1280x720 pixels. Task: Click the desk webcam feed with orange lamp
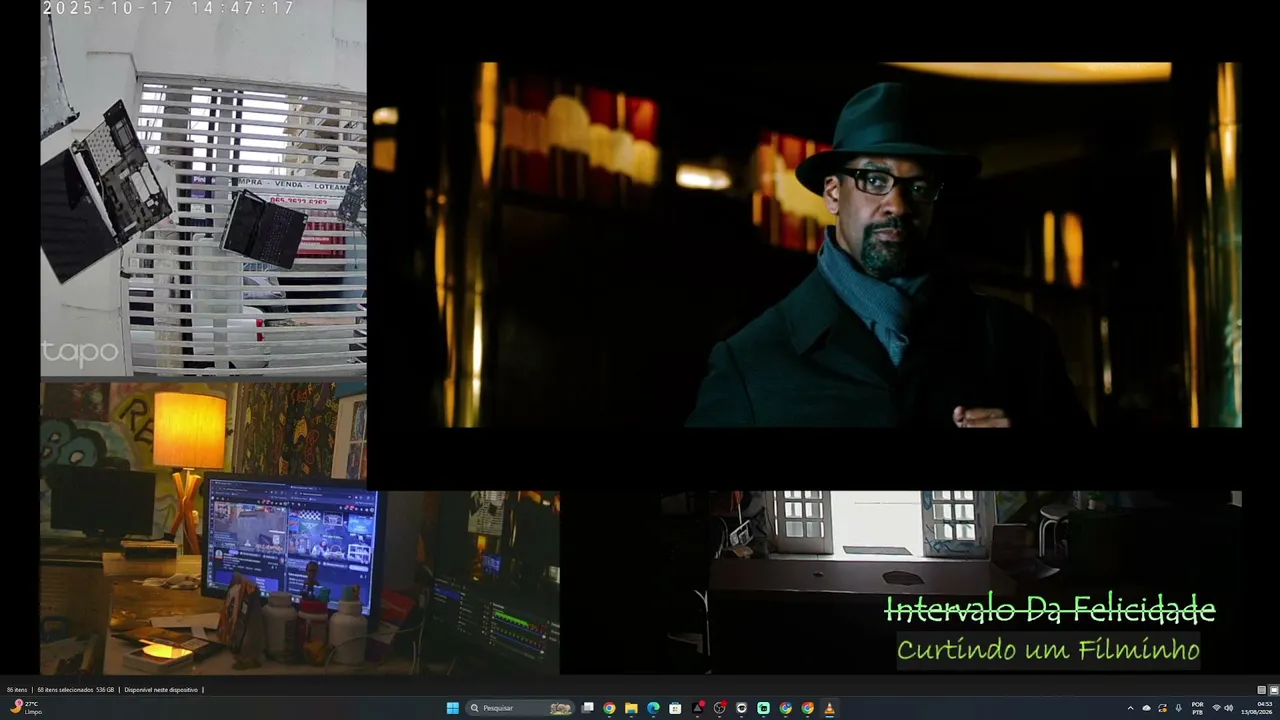tap(299, 528)
